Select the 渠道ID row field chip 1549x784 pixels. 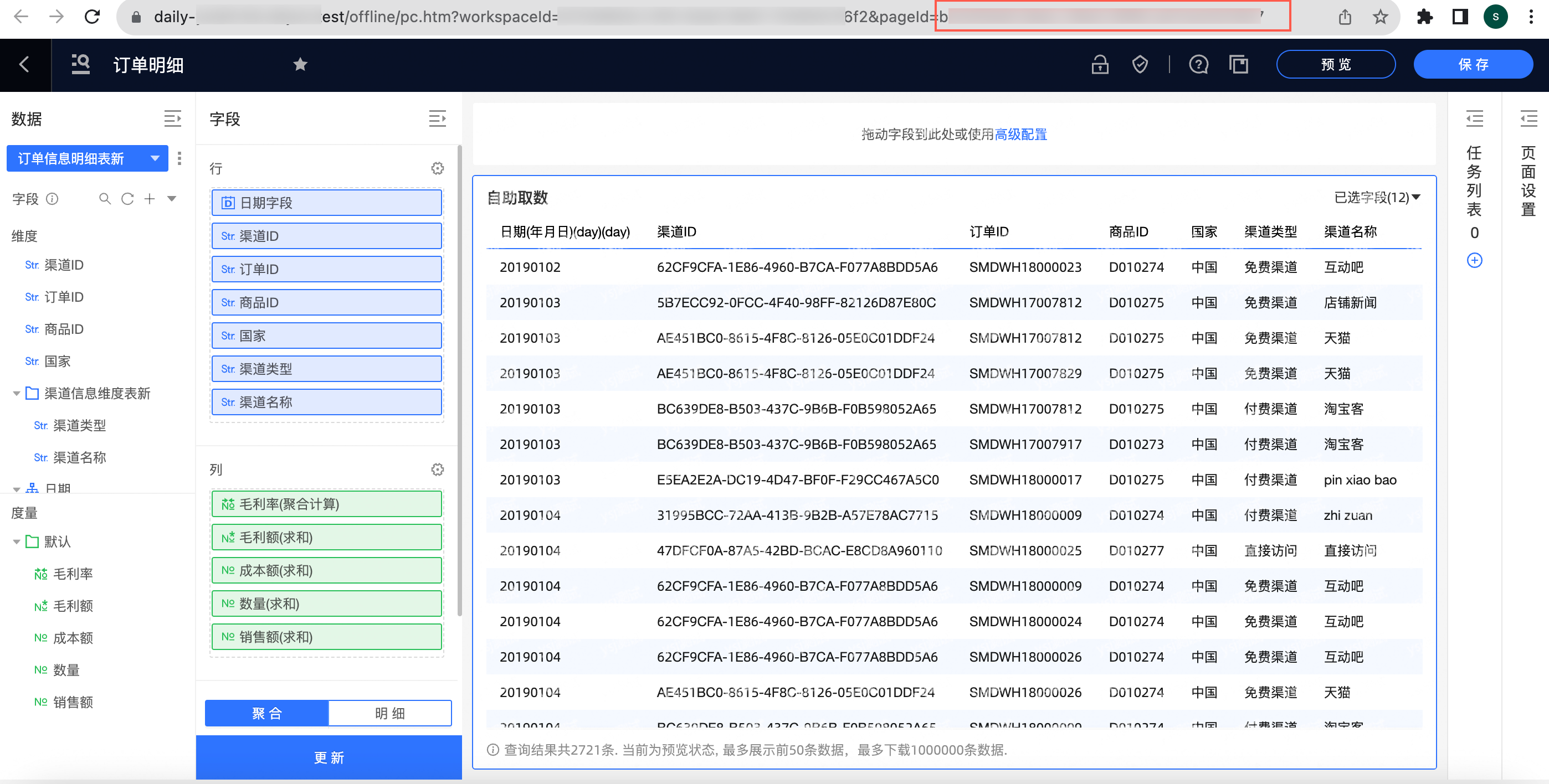[x=326, y=236]
